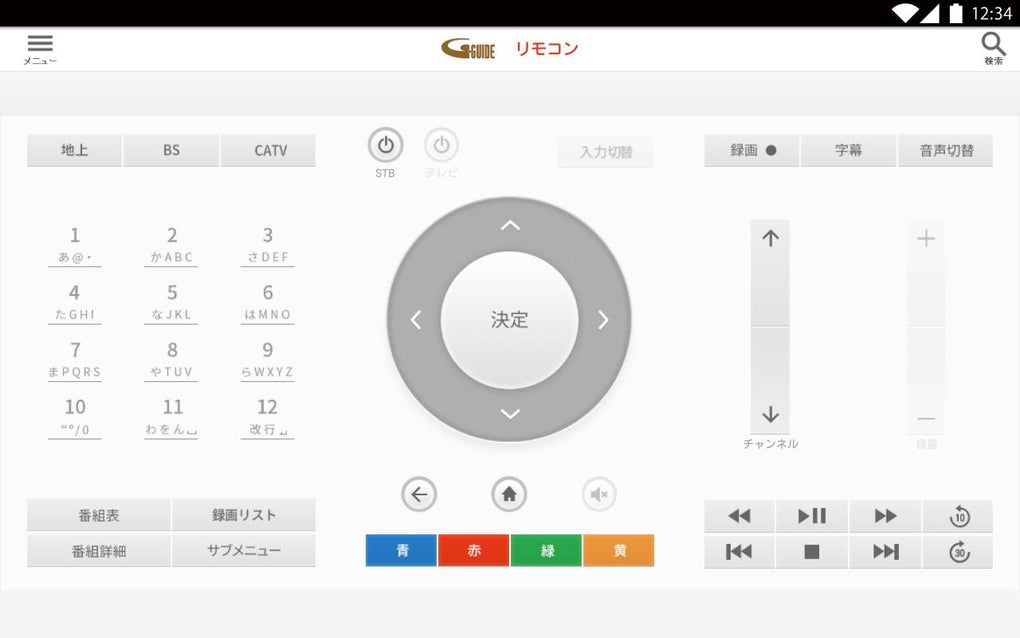The height and width of the screenshot is (638, 1020).
Task: Open the program guide via 番組表
Action: click(x=98, y=515)
